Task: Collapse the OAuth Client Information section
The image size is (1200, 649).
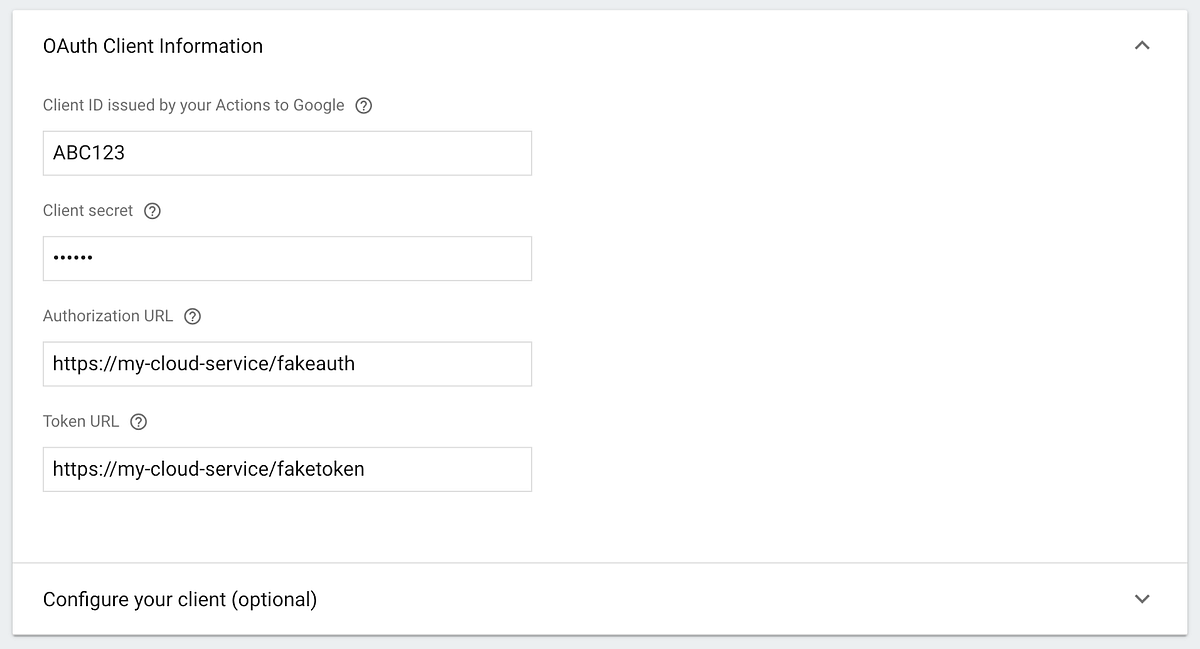Action: click(x=1142, y=45)
